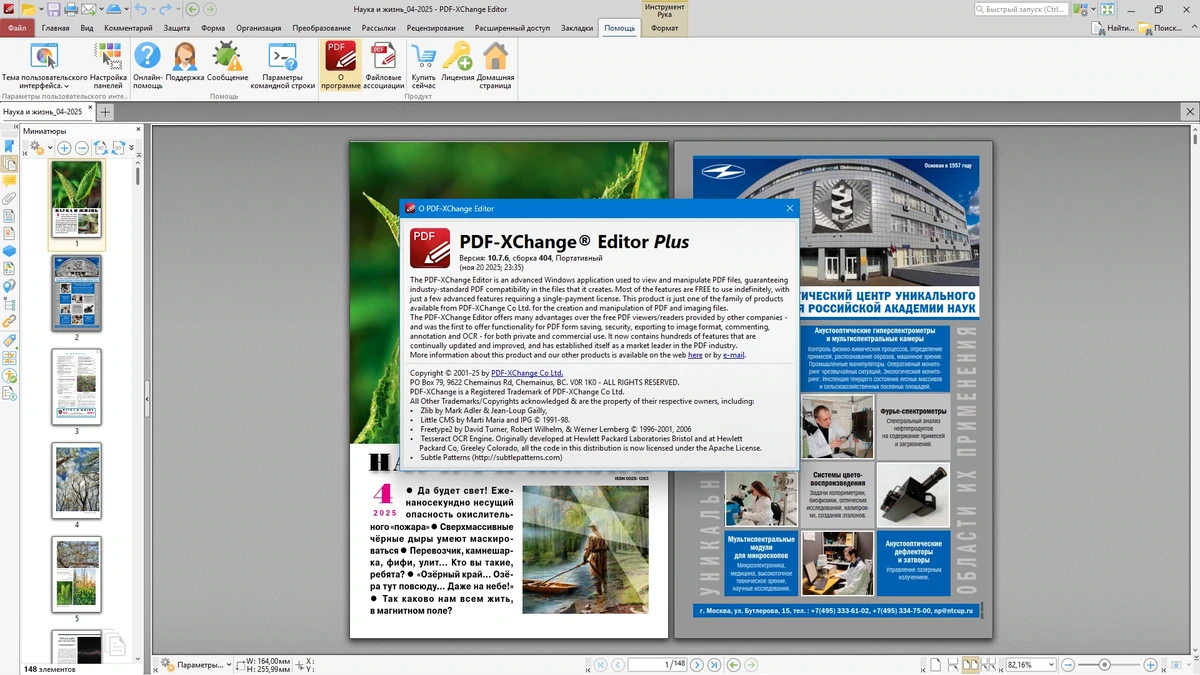Select page 2 thumbnail

tap(76, 293)
